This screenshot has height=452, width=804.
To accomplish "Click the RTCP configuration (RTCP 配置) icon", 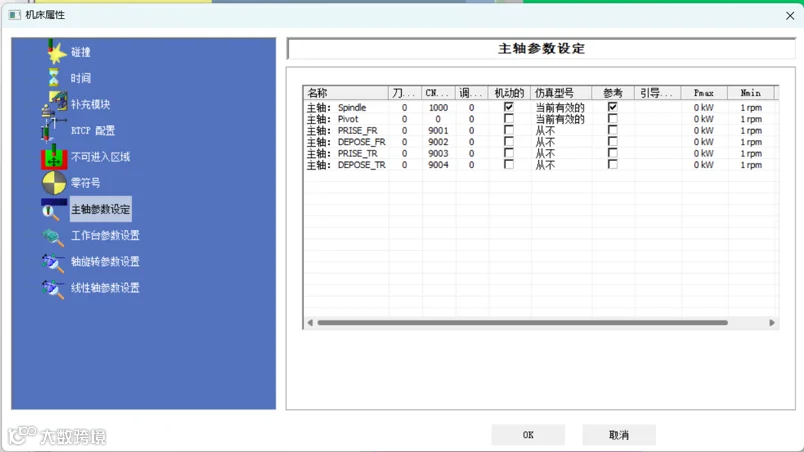I will point(53,130).
